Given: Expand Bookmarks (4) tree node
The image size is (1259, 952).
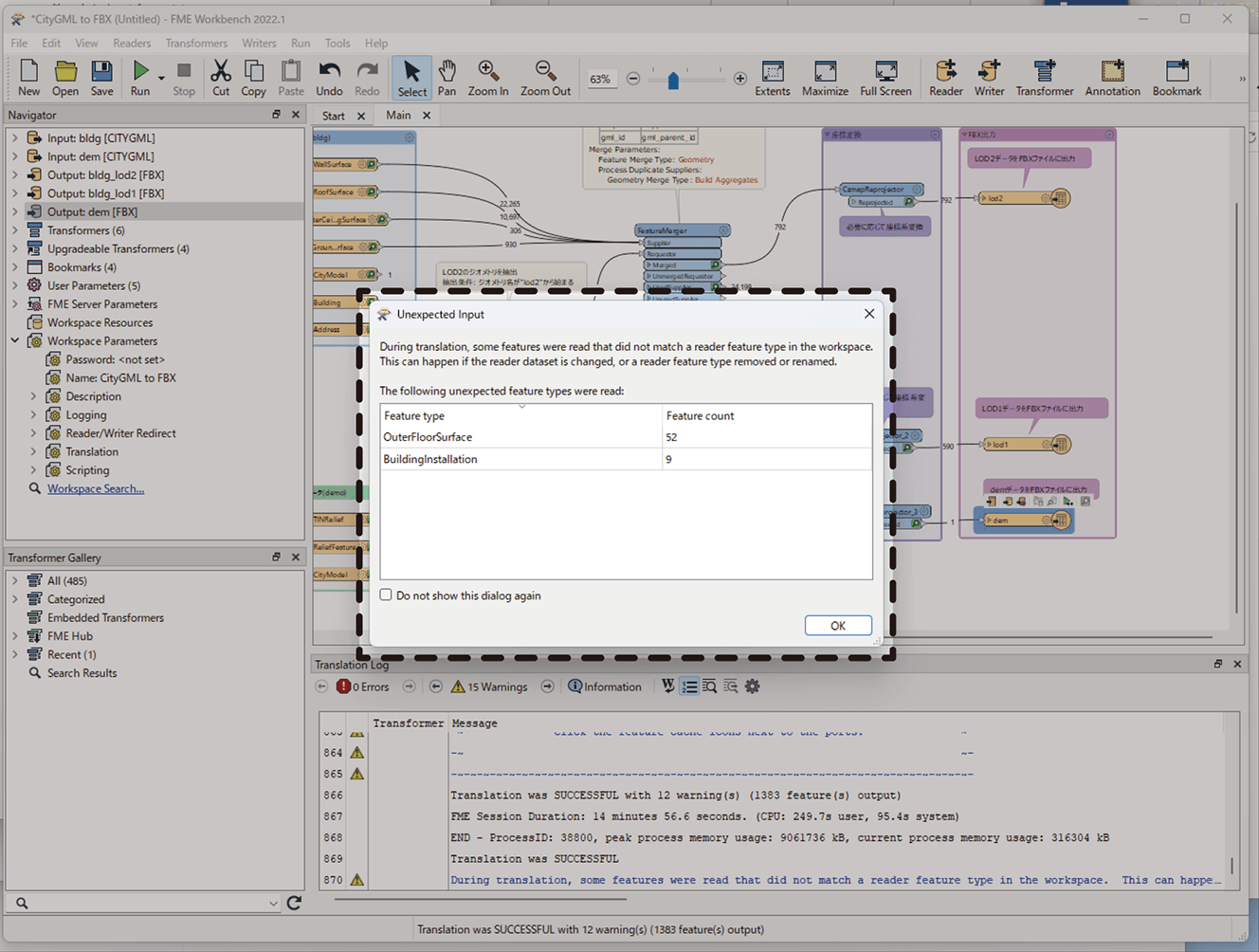Looking at the screenshot, I should [x=14, y=267].
